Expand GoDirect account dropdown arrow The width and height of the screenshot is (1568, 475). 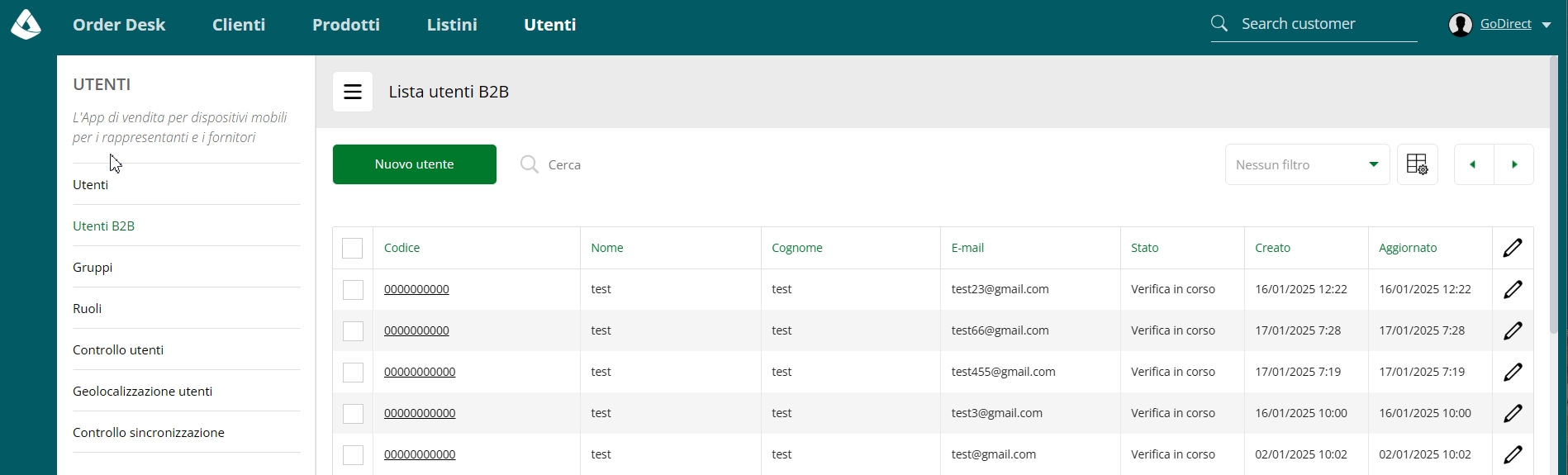click(x=1546, y=25)
